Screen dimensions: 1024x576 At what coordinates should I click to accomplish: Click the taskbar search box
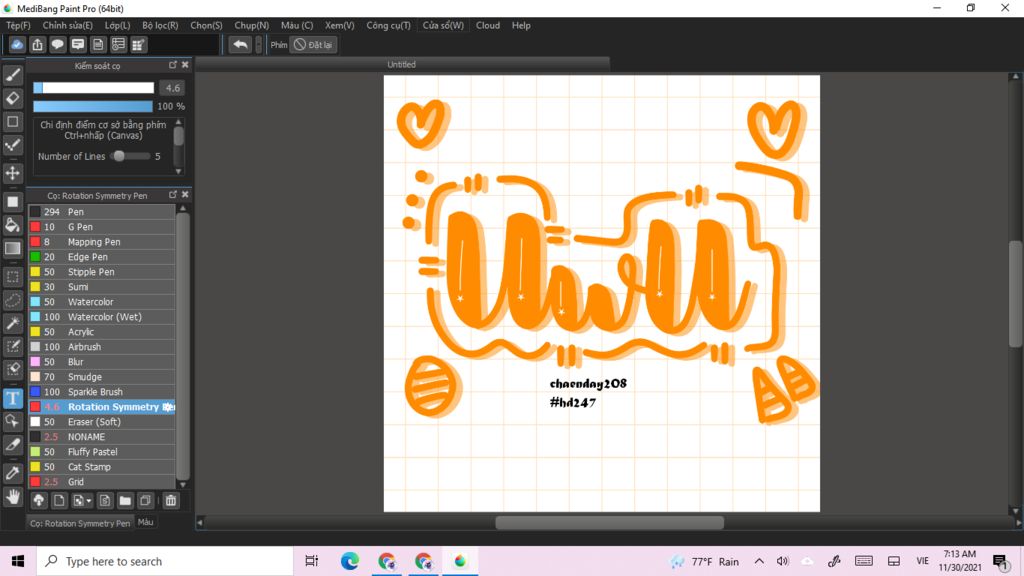tap(165, 561)
